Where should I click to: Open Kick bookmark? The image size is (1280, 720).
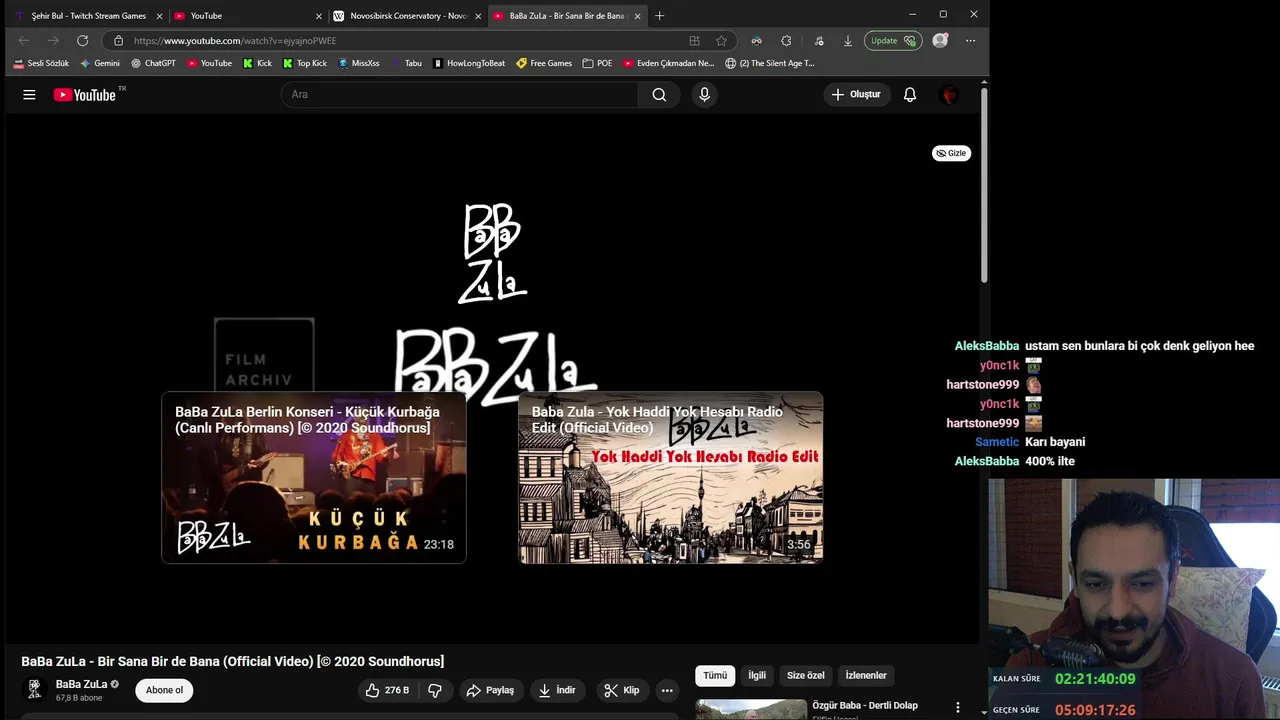257,63
